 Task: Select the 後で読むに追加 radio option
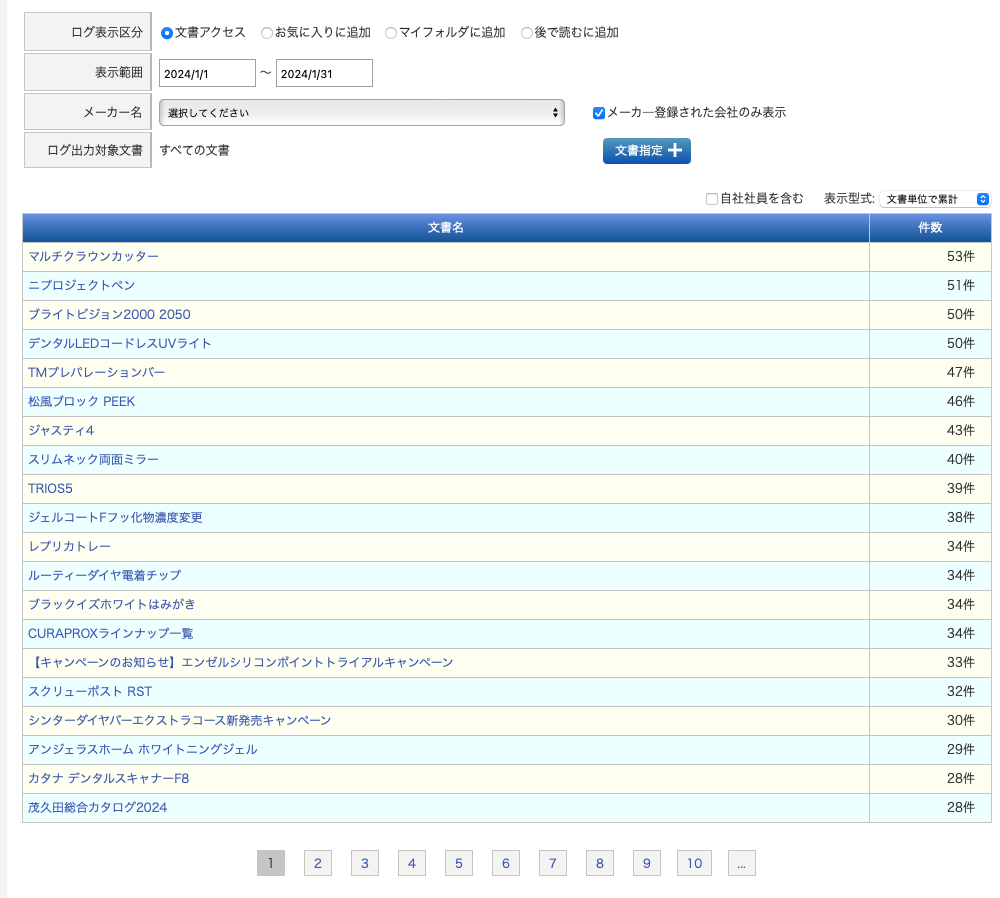527,33
